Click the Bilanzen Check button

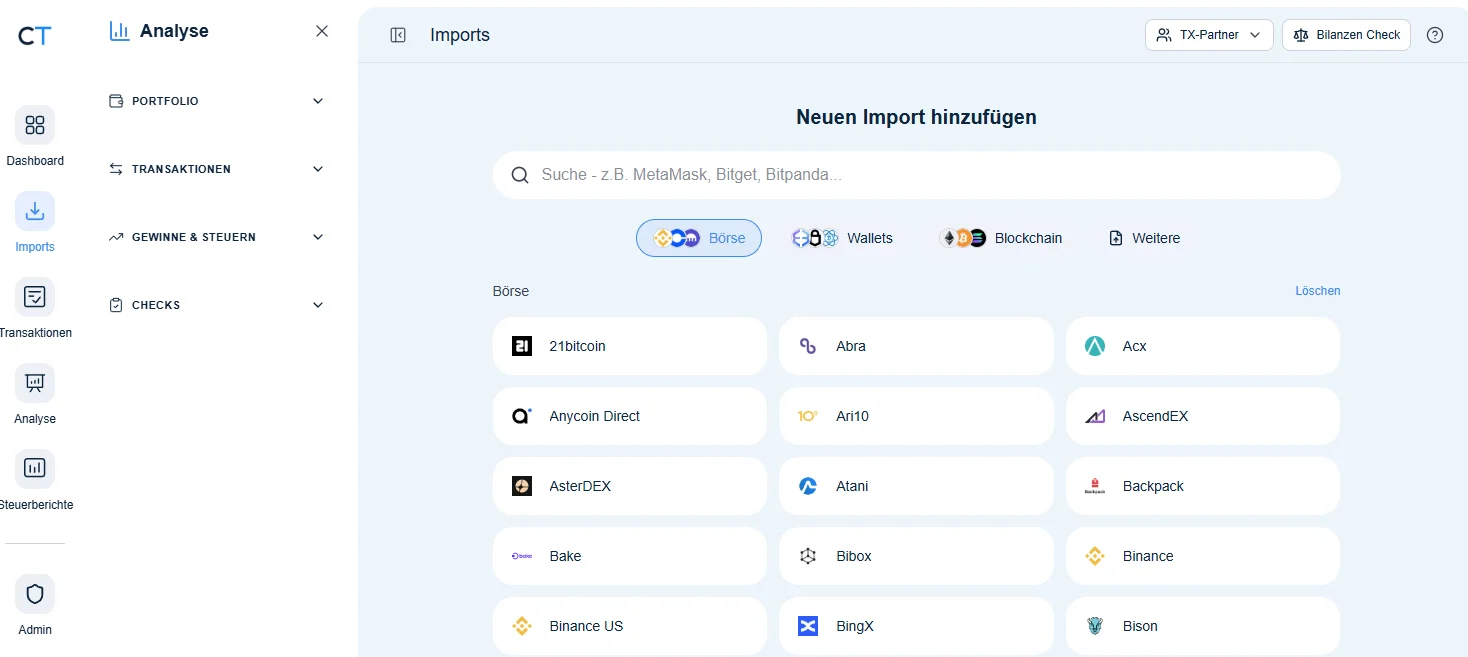[x=1346, y=35]
